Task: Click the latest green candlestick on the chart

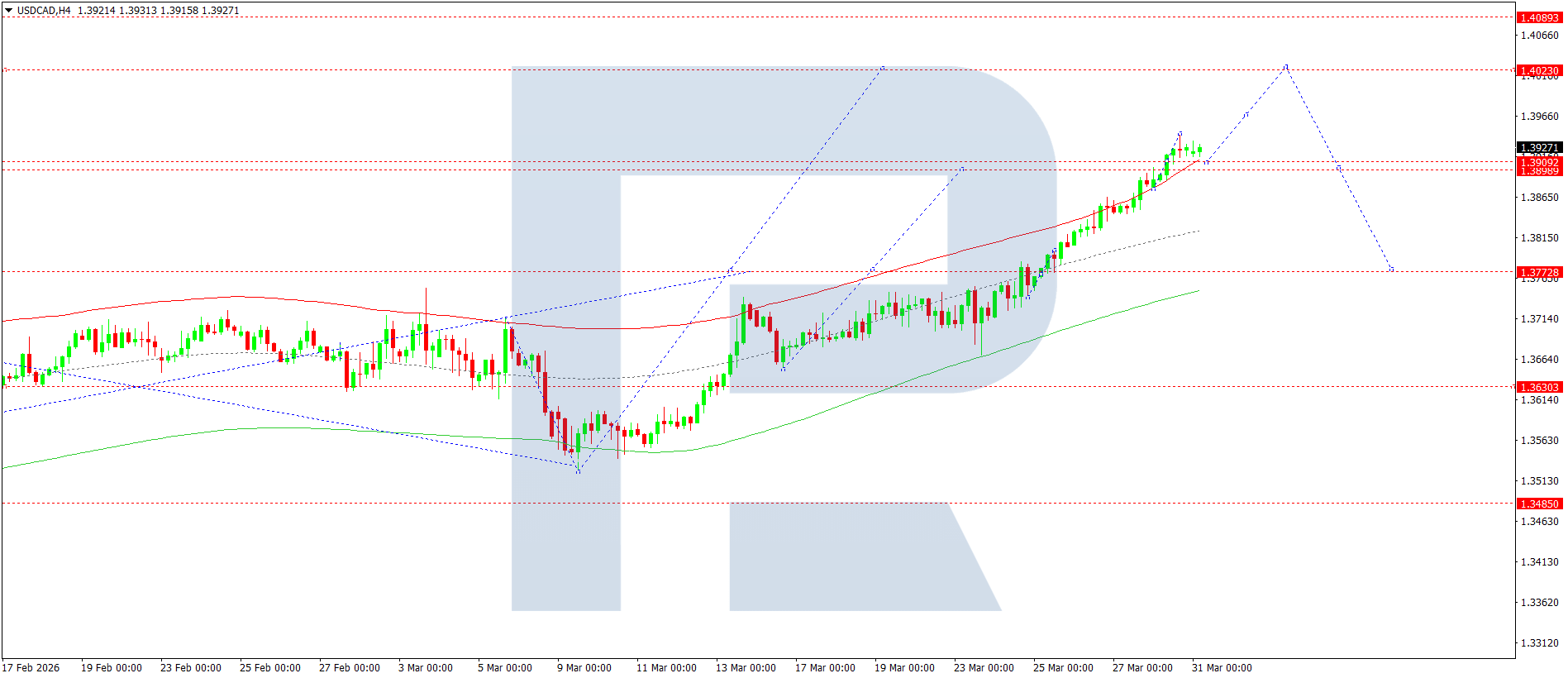Action: [1199, 150]
